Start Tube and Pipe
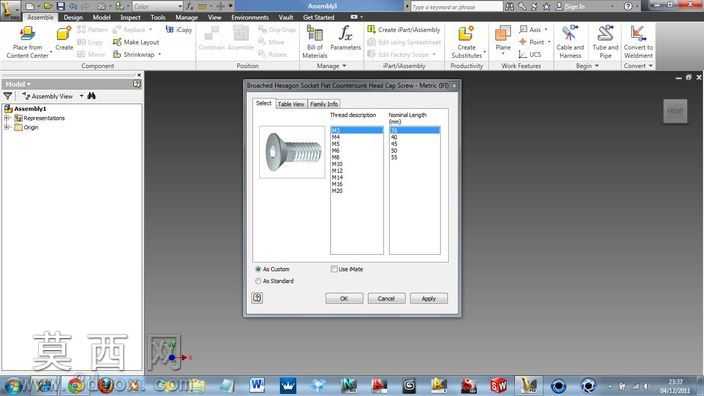Image resolution: width=704 pixels, height=396 pixels. tap(605, 41)
